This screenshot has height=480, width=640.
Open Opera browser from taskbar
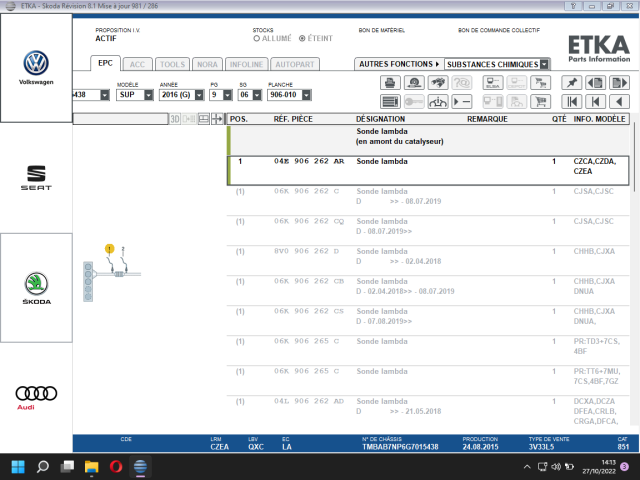pos(116,466)
